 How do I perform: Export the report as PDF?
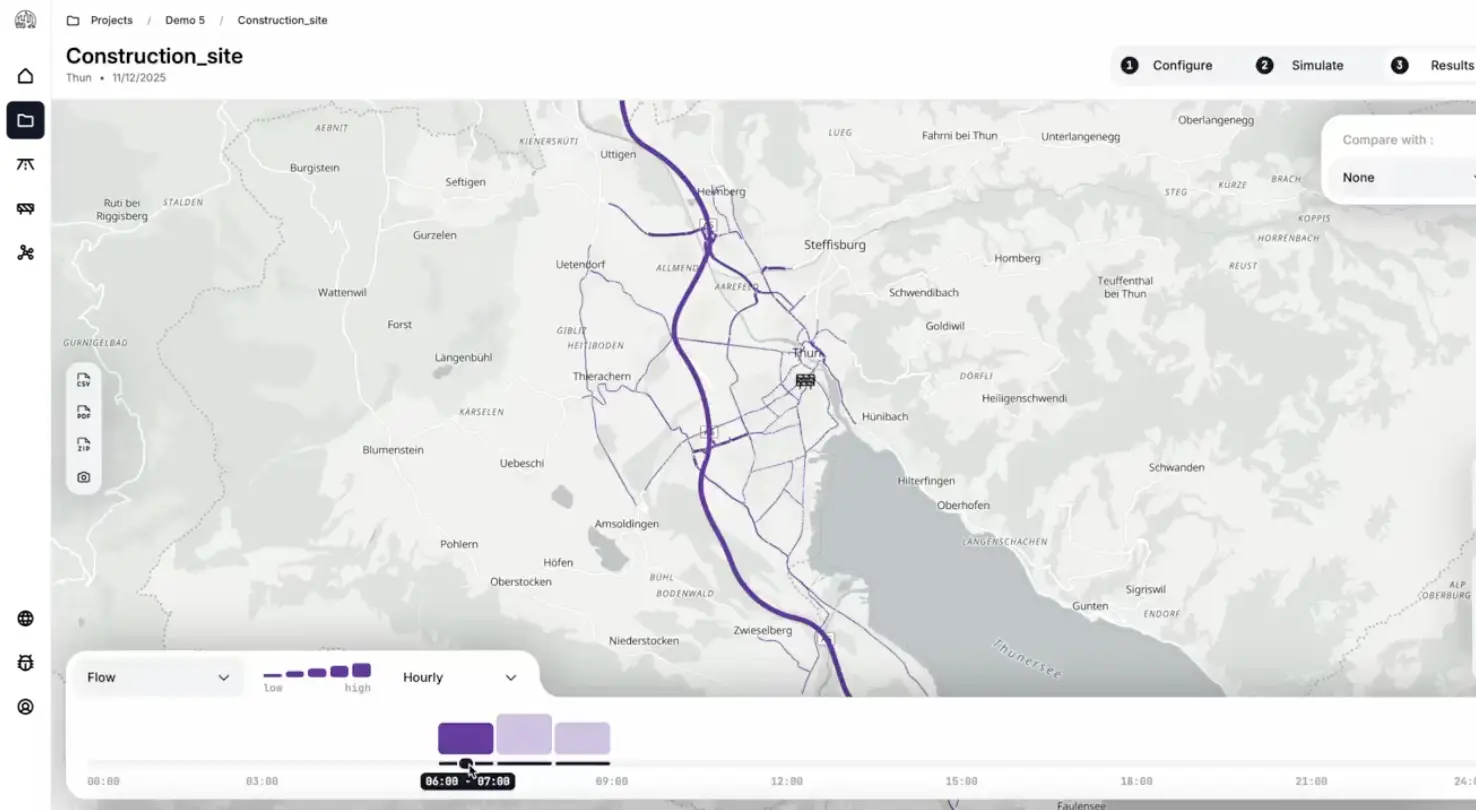(x=84, y=411)
